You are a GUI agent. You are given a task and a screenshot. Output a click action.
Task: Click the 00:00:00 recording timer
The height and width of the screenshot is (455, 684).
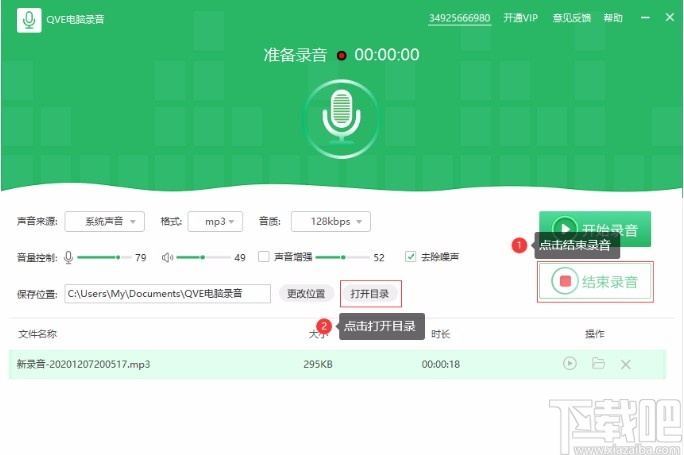387,55
